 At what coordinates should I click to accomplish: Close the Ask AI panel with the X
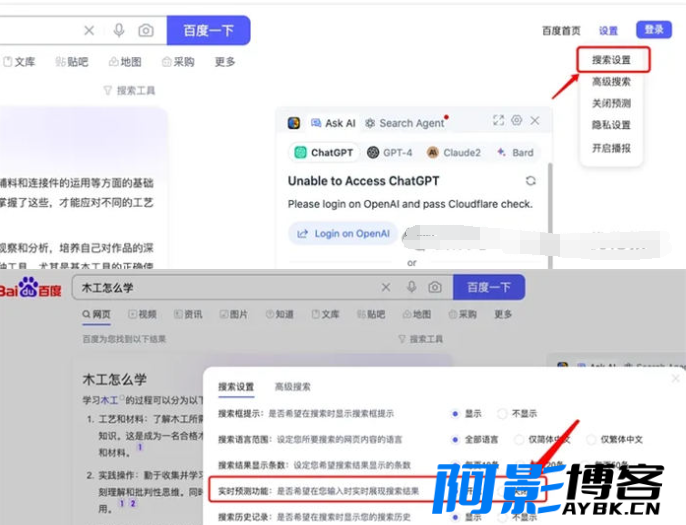click(535, 121)
